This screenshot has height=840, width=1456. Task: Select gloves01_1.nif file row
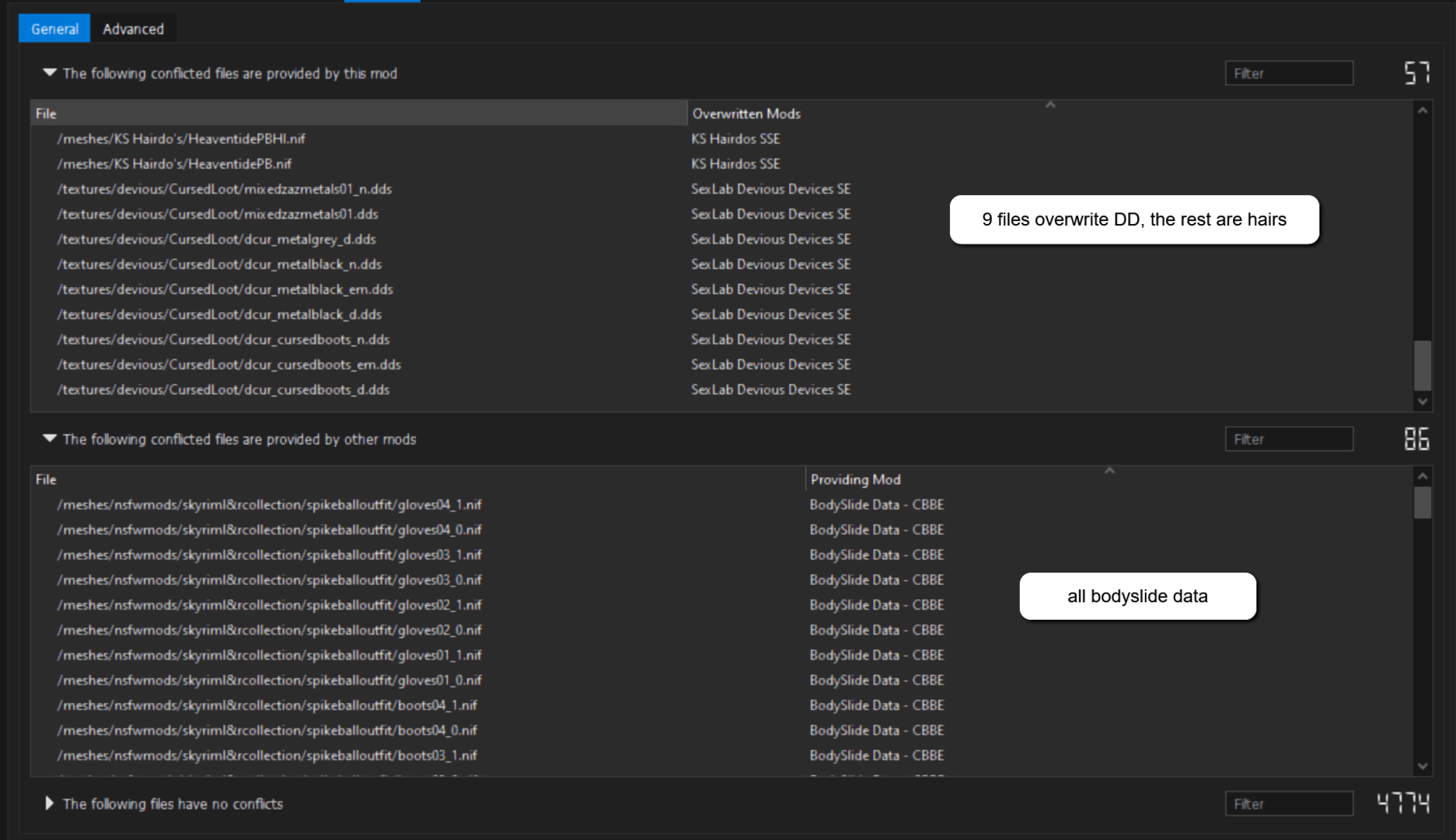(721, 655)
